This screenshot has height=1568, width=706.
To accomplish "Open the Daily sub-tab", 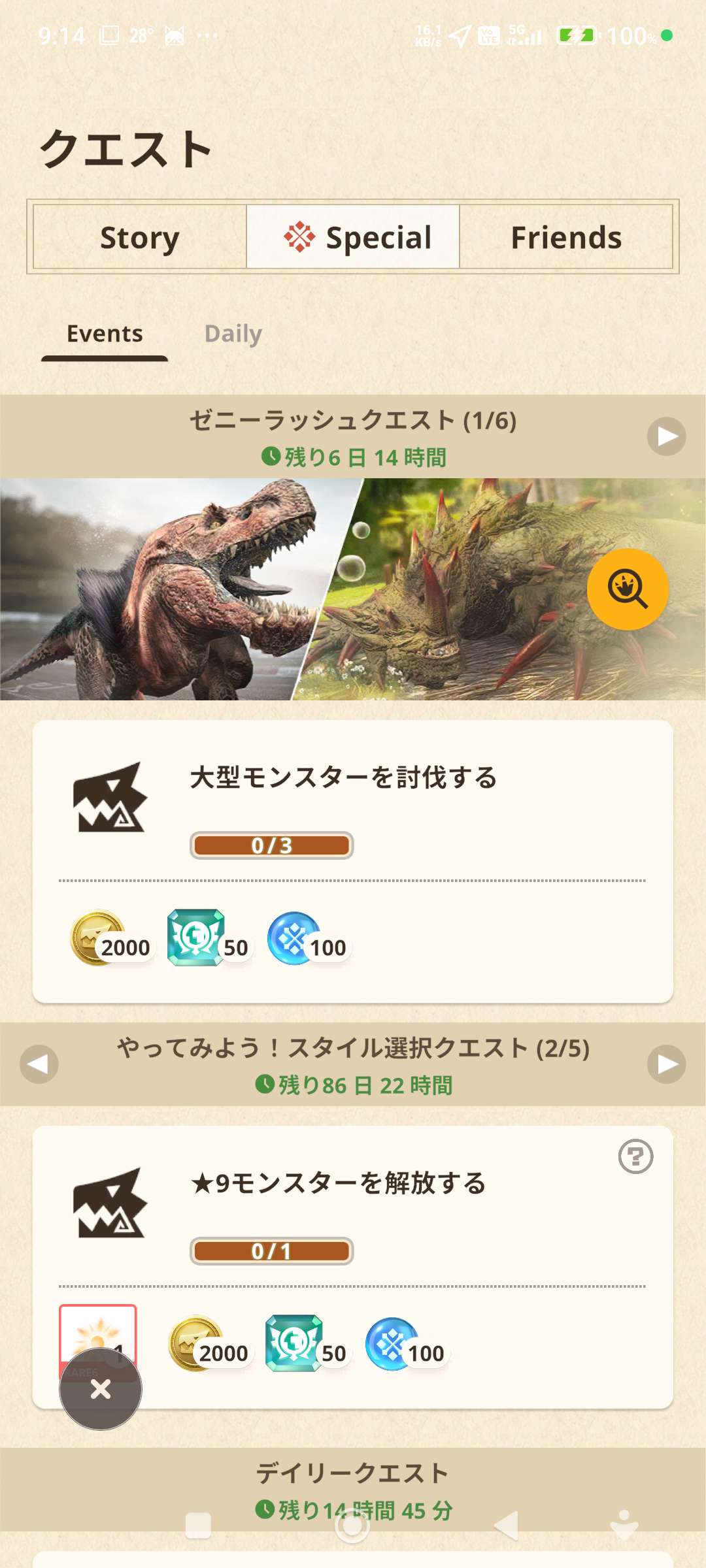I will pos(233,334).
